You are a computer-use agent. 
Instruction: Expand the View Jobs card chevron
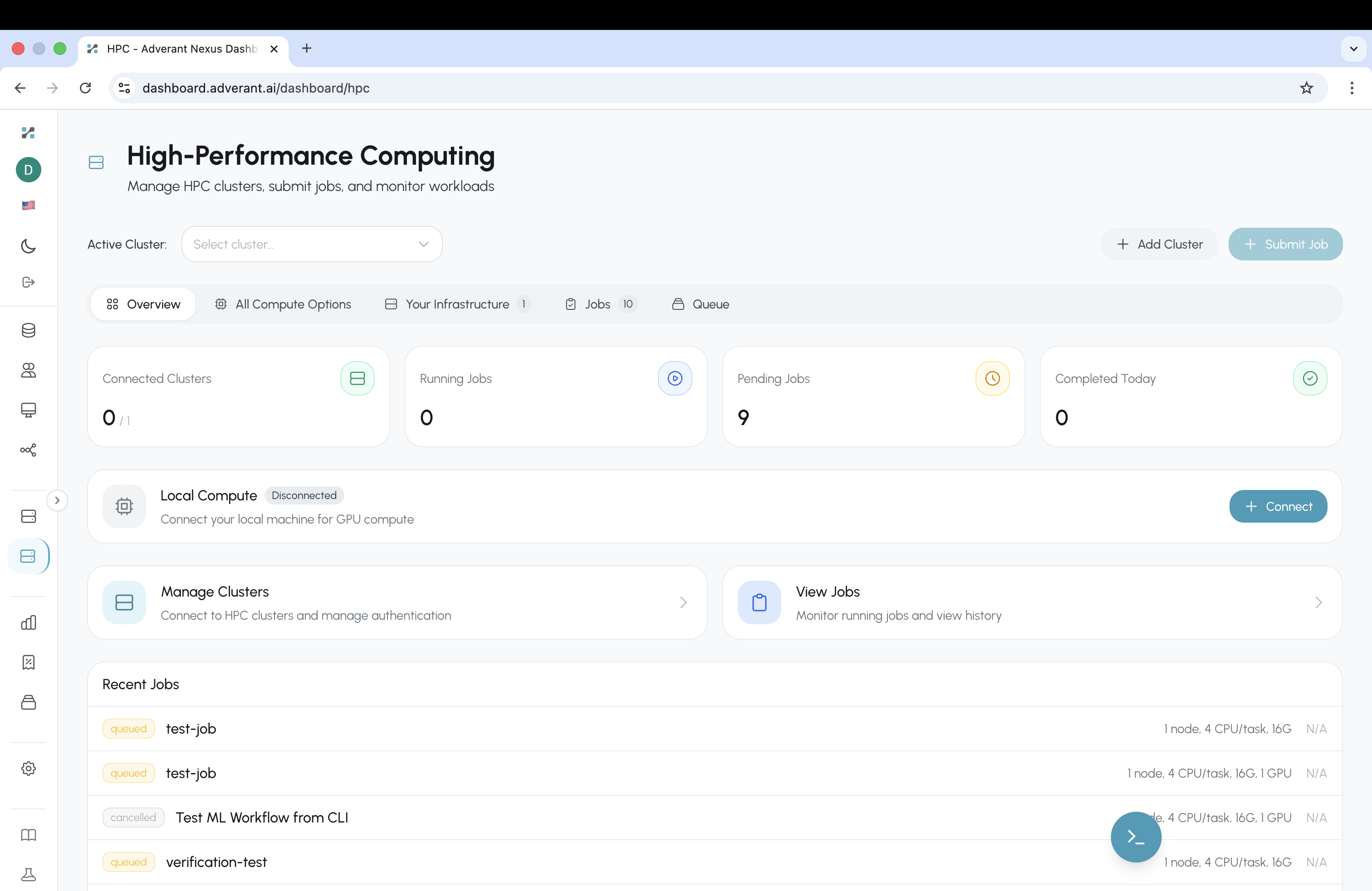[x=1319, y=602]
